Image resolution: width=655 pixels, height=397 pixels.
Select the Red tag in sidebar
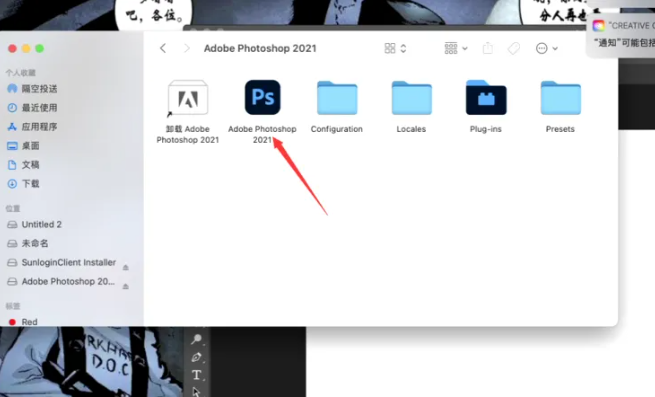click(23, 322)
